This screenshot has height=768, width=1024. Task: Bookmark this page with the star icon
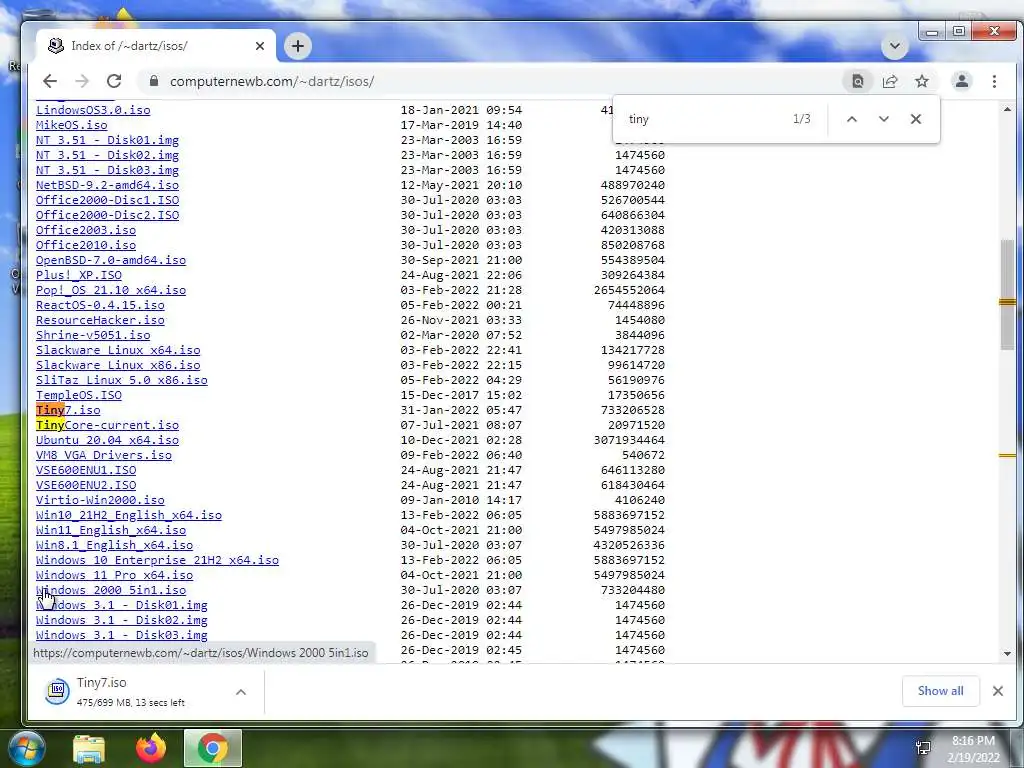[921, 81]
